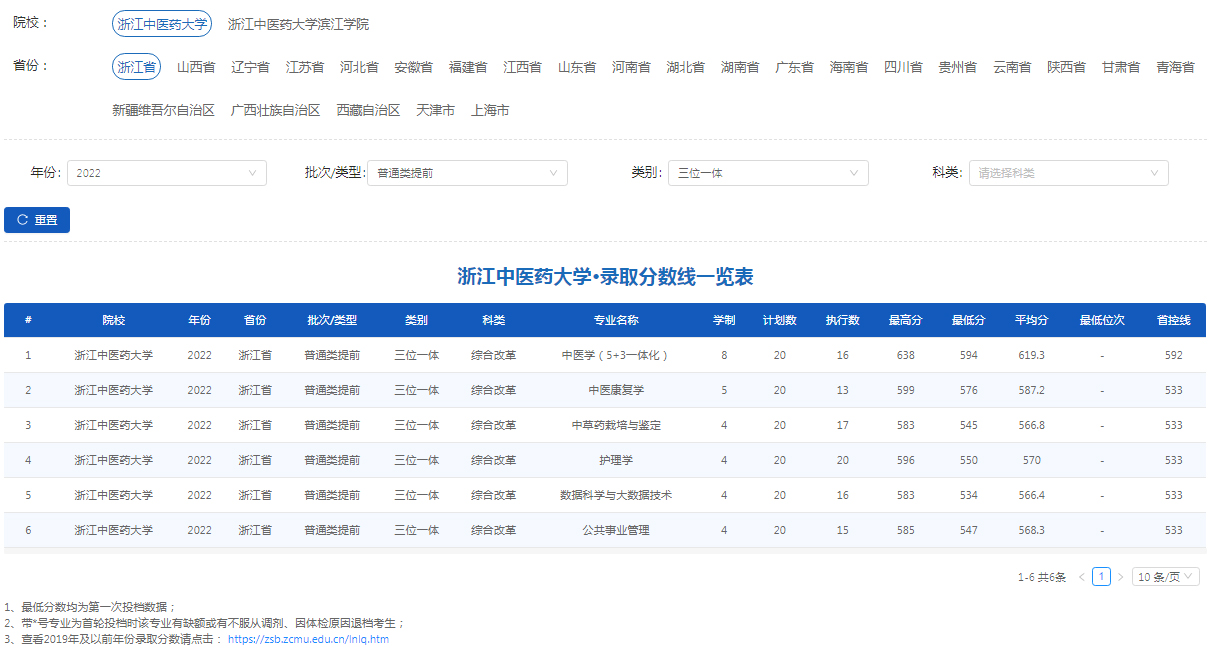Open the zsb.zcmu.edu.cn/lnlq.htm link
Screen dimensions: 1210x654
tap(308, 639)
